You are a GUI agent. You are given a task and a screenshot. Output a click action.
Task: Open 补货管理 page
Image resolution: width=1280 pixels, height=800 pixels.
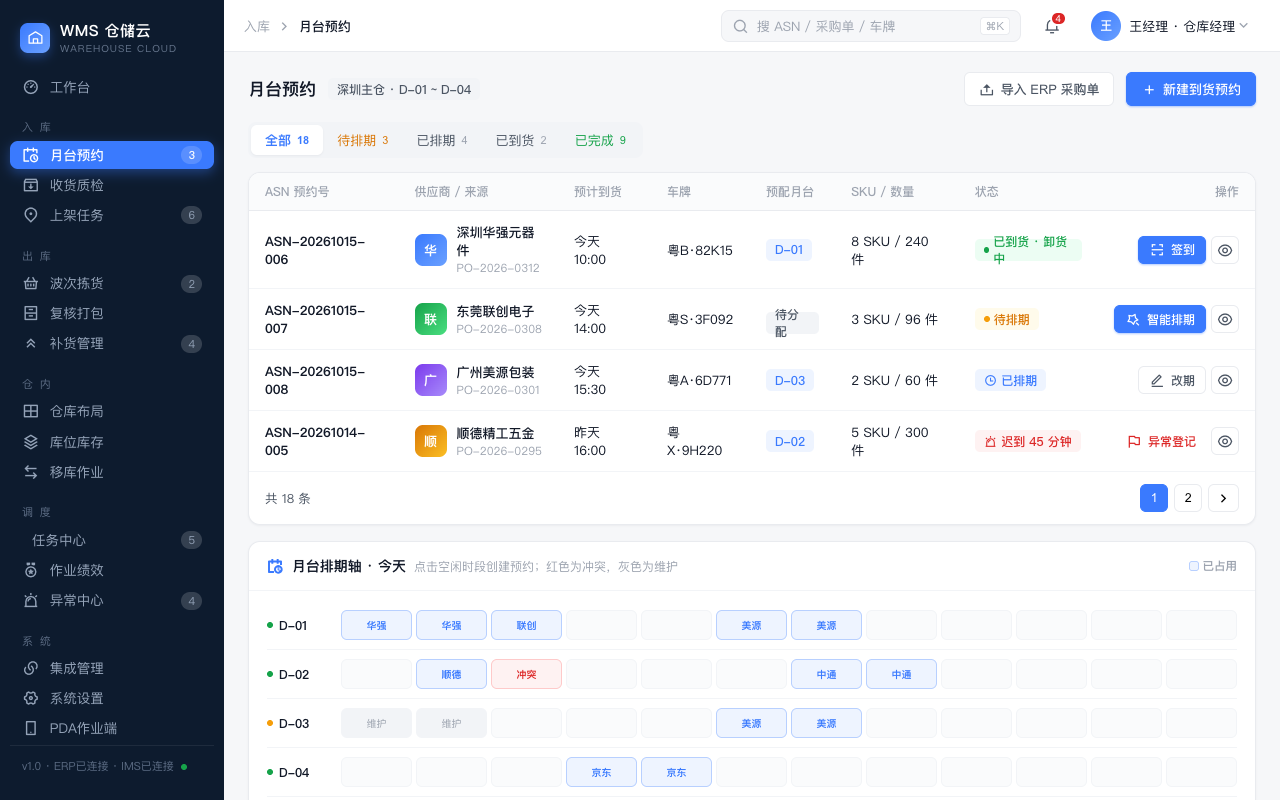click(x=112, y=343)
